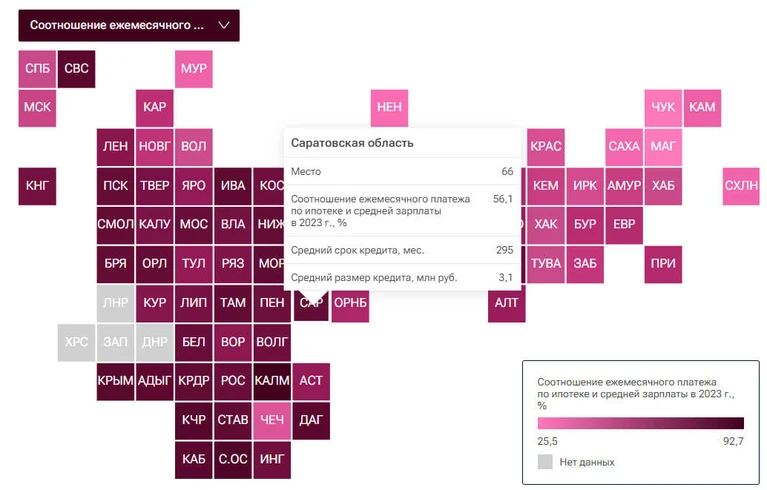Image resolution: width=767 pixels, height=490 pixels.
Task: Select the СПБ region tile
Action: [x=37, y=69]
